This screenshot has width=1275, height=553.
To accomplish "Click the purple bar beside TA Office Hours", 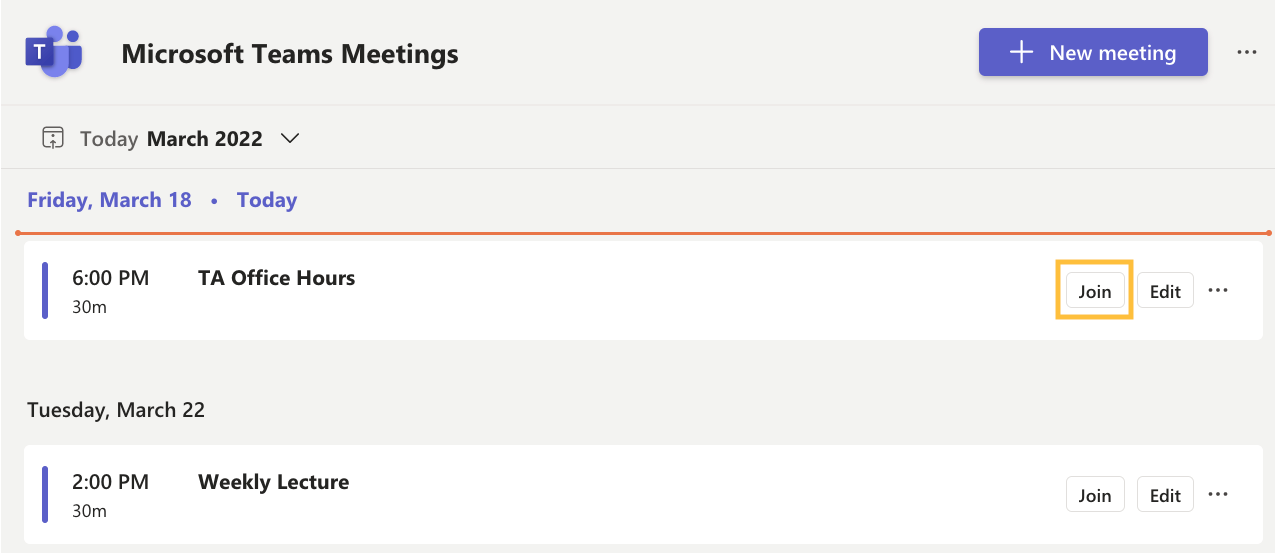I will [x=45, y=291].
